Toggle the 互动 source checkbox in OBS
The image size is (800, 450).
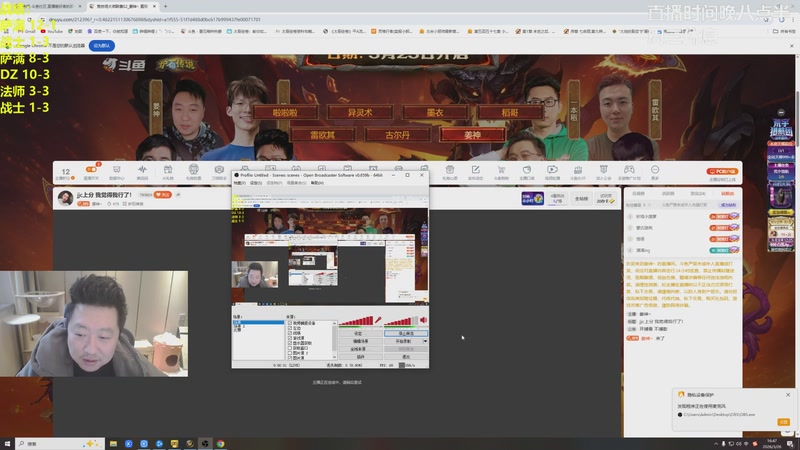pos(290,329)
